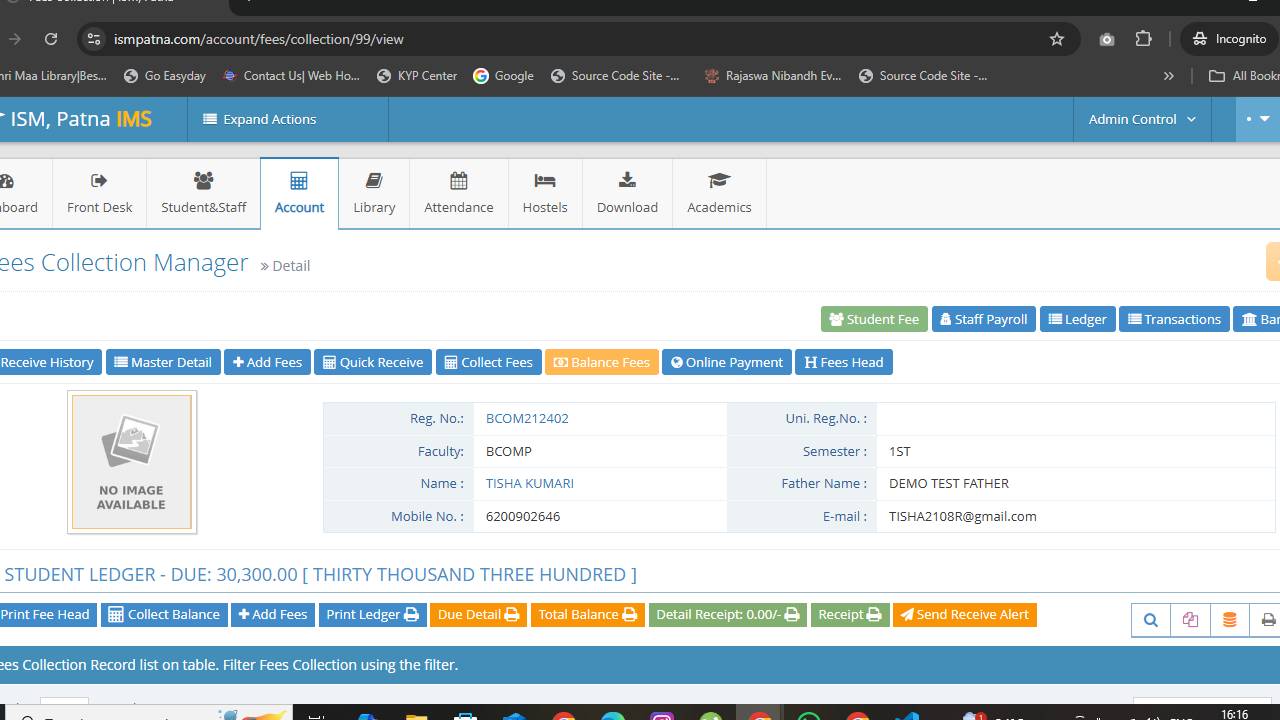1280x720 pixels.
Task: Click the student photo placeholder thumbnail
Action: point(131,462)
